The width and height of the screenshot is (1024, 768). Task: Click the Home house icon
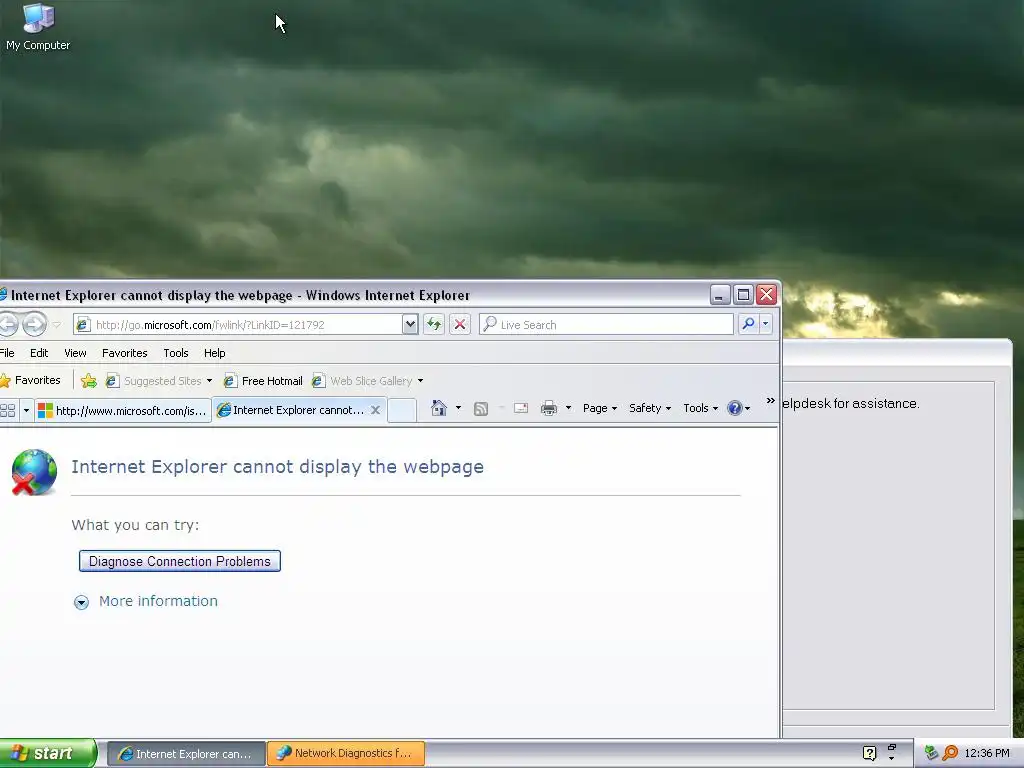point(439,408)
